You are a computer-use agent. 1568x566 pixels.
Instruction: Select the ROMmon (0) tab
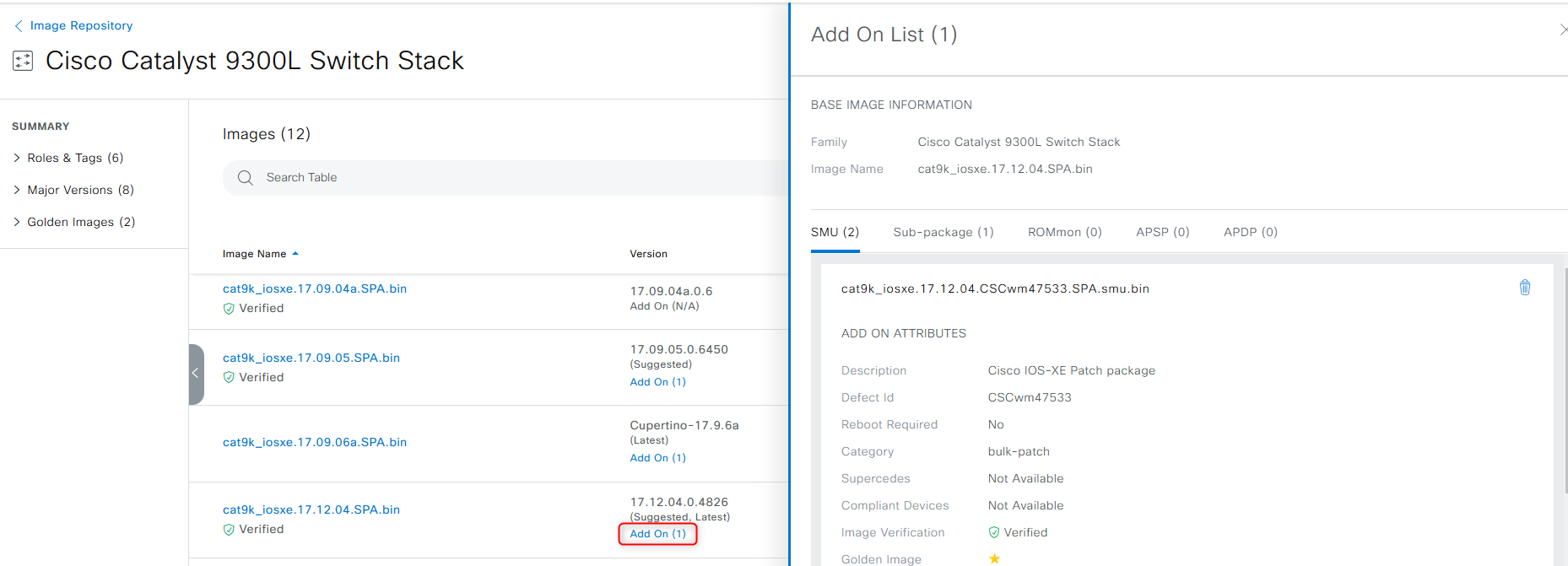coord(1065,232)
